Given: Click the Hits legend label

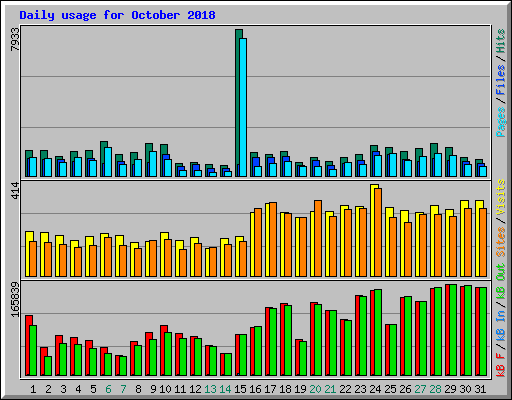Looking at the screenshot, I should click(x=501, y=41).
